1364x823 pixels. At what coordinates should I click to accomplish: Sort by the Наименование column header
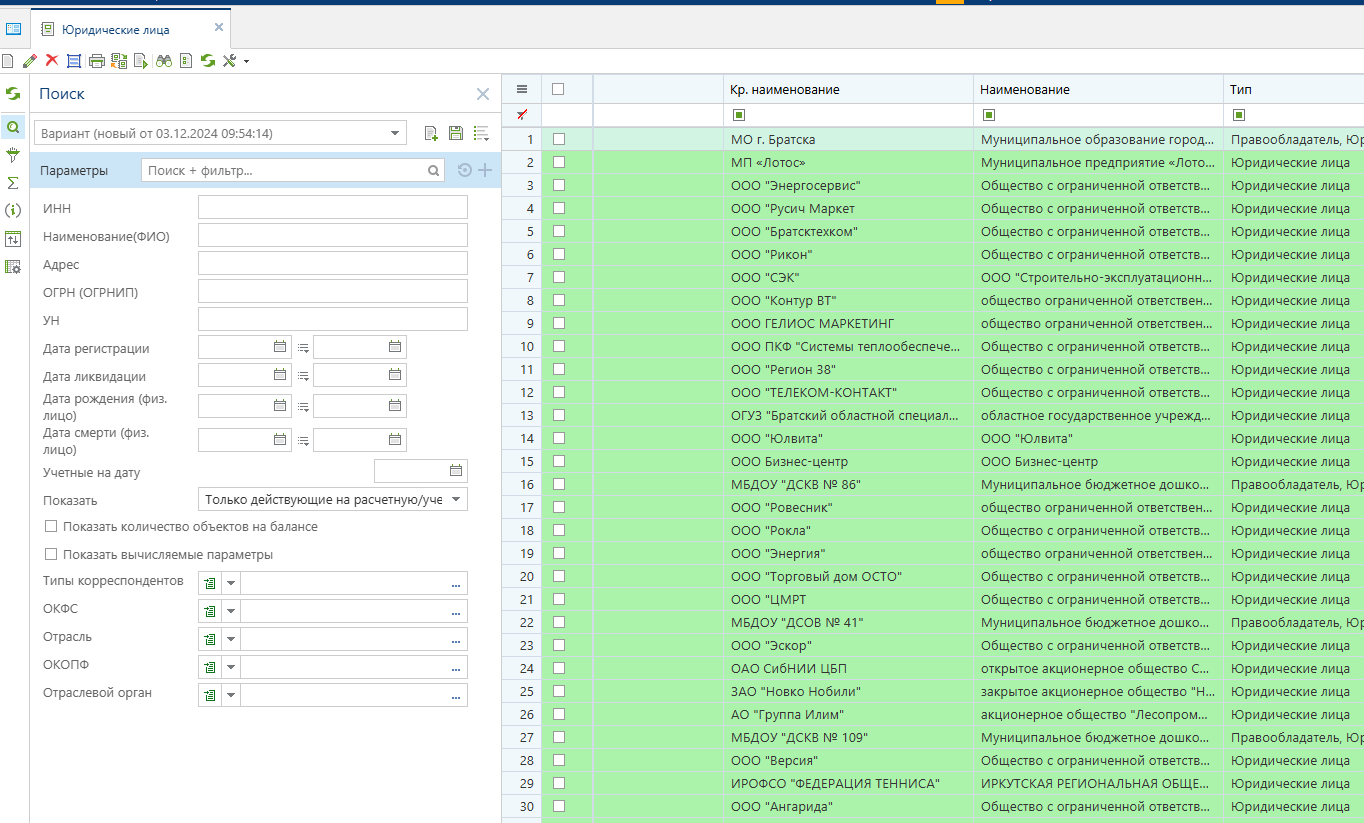click(x=1099, y=89)
